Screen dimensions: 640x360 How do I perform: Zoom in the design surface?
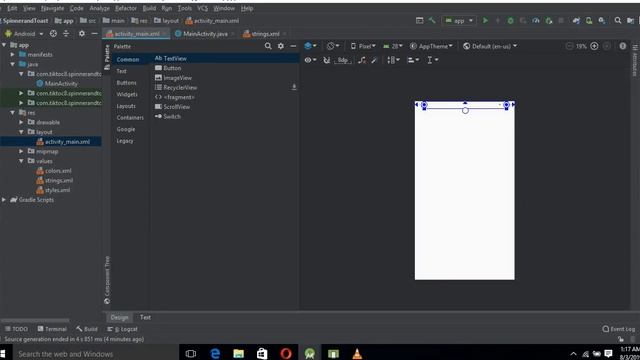click(x=594, y=46)
